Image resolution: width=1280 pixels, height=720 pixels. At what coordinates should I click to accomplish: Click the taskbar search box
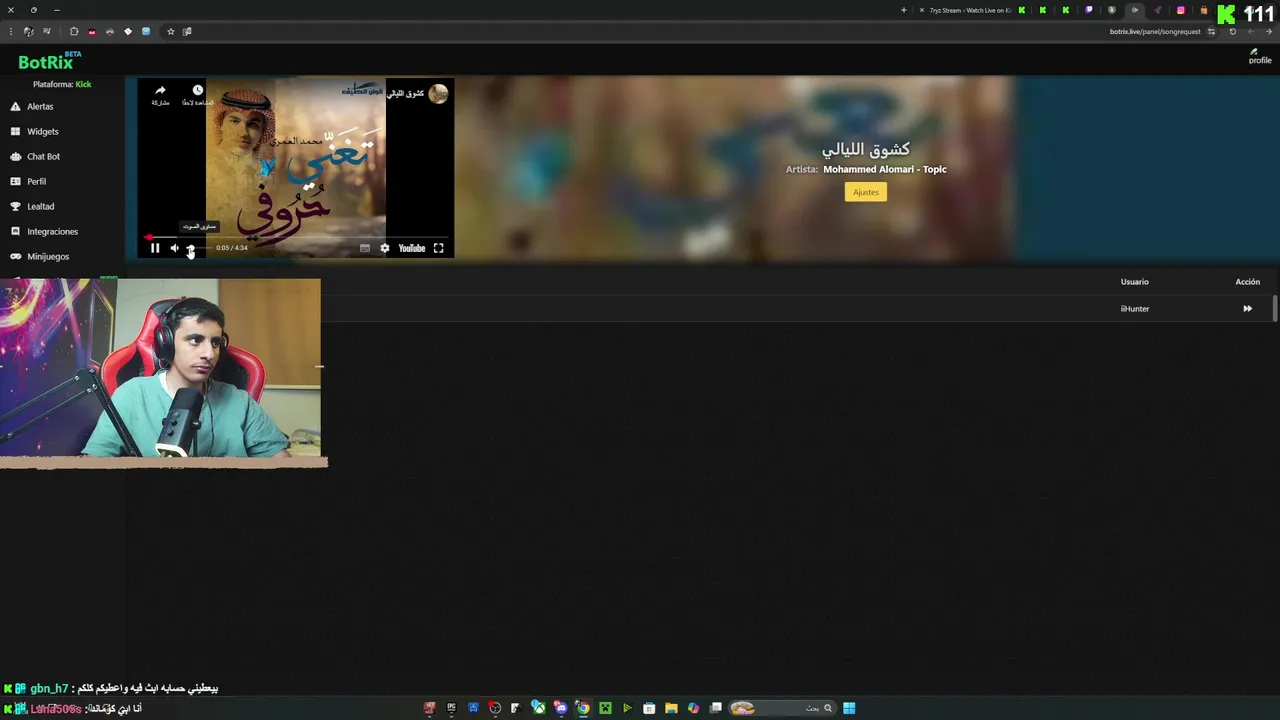coord(785,708)
